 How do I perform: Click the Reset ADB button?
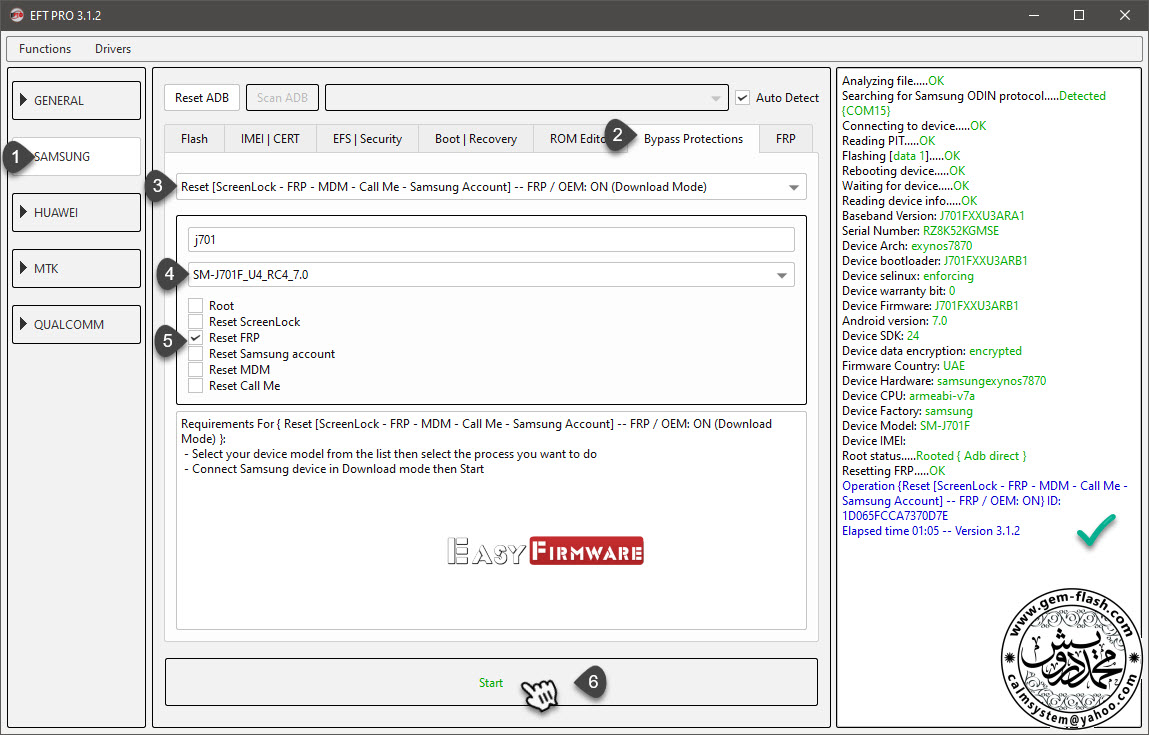tap(202, 97)
